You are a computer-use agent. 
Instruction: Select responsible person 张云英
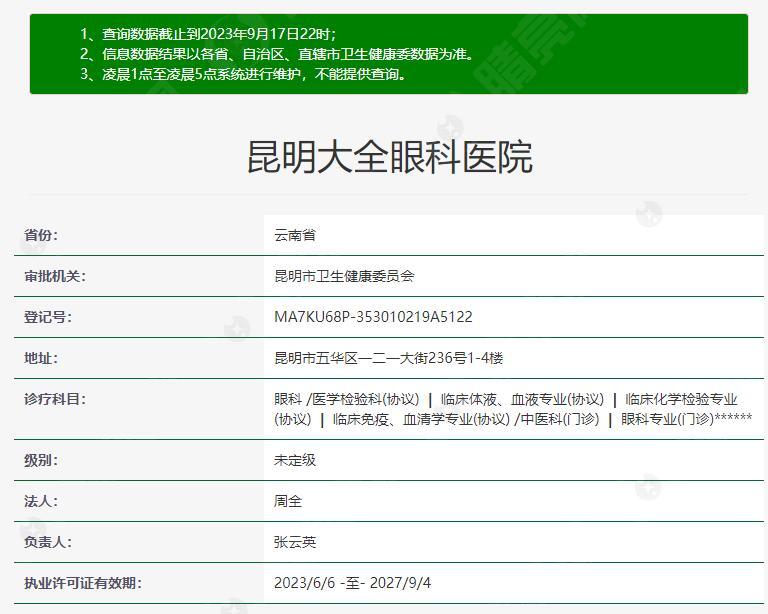[295, 543]
